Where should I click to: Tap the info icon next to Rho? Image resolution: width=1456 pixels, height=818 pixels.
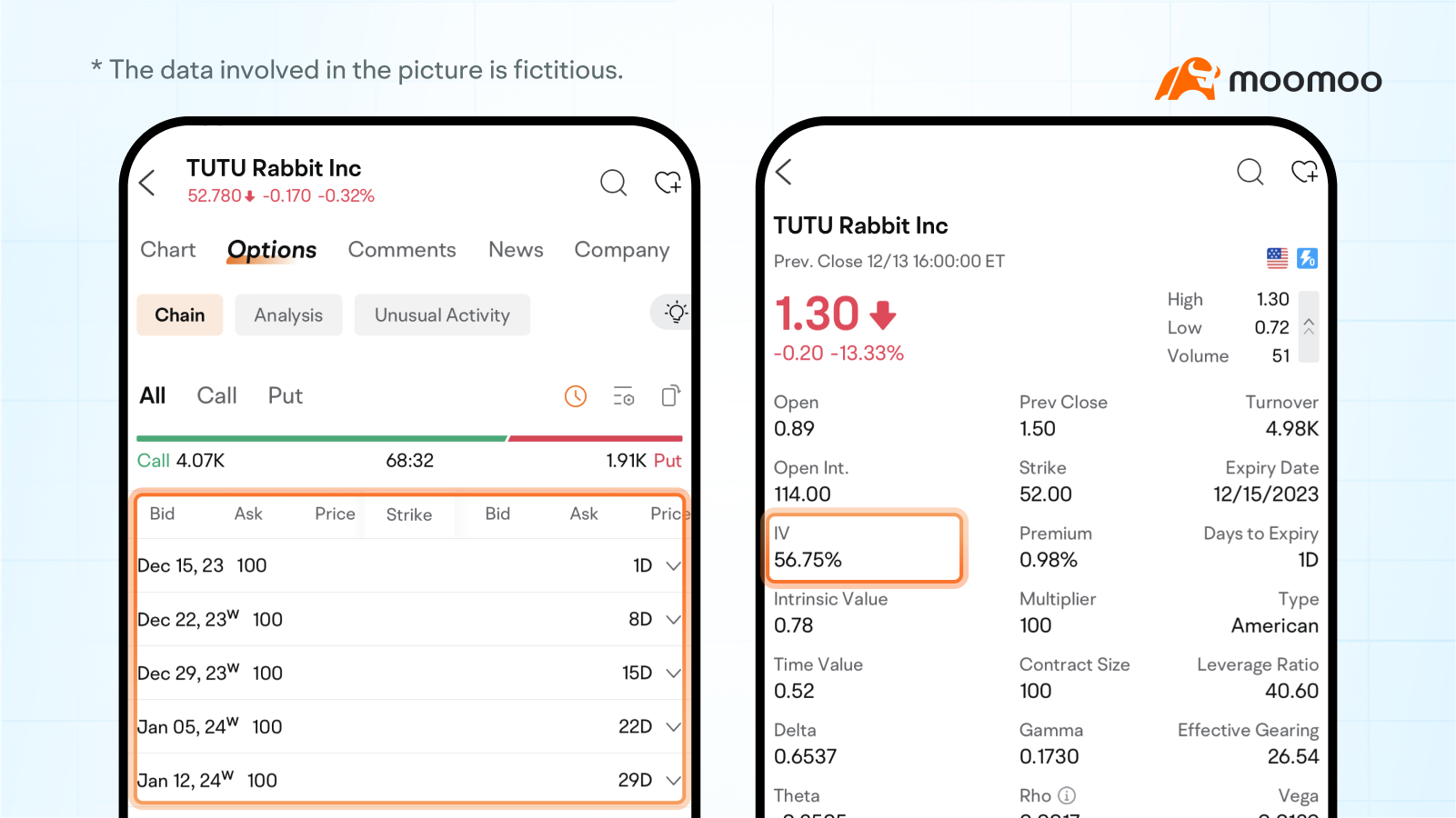pyautogui.click(x=1067, y=795)
